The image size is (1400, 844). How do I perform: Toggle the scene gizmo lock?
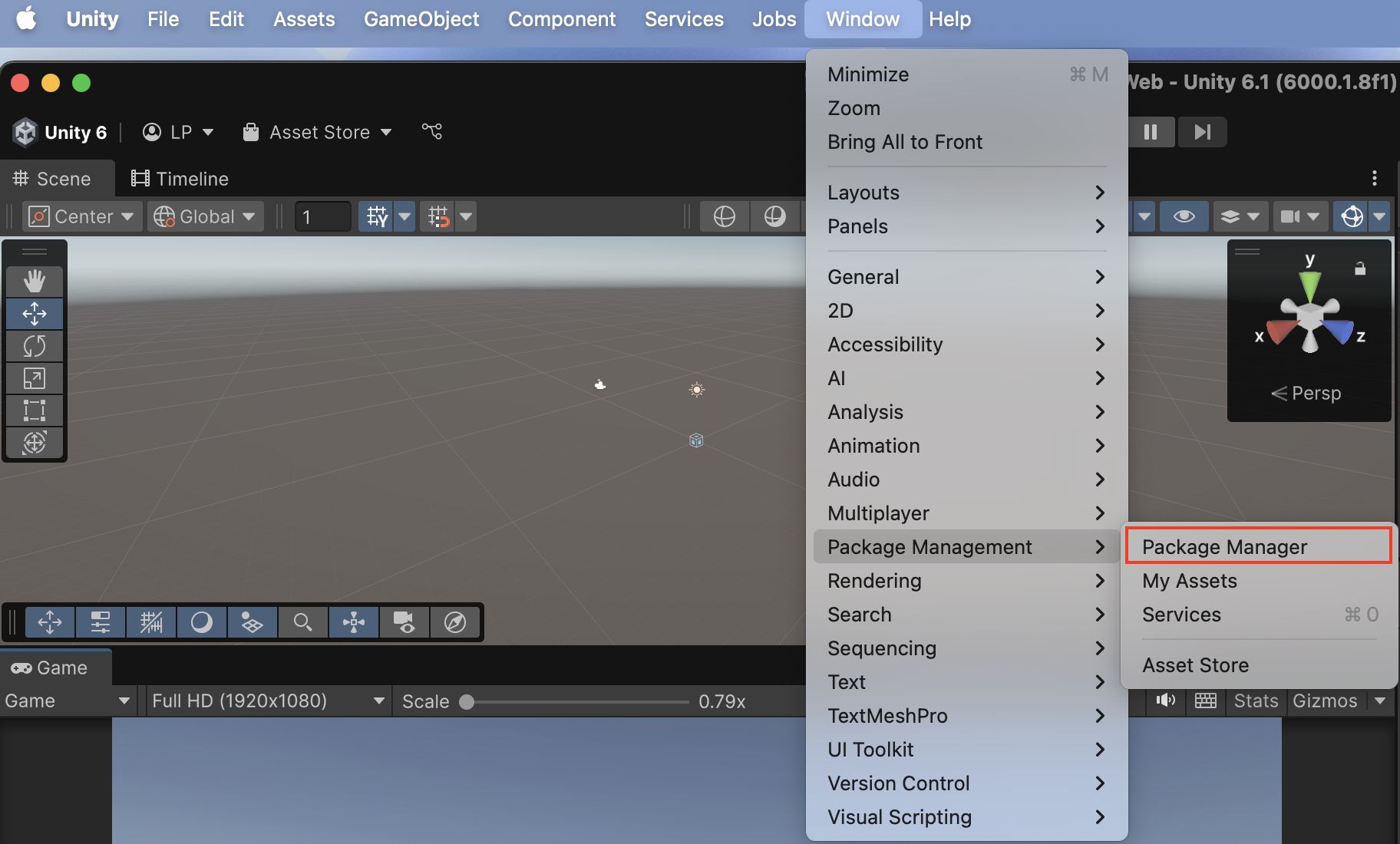(1360, 269)
